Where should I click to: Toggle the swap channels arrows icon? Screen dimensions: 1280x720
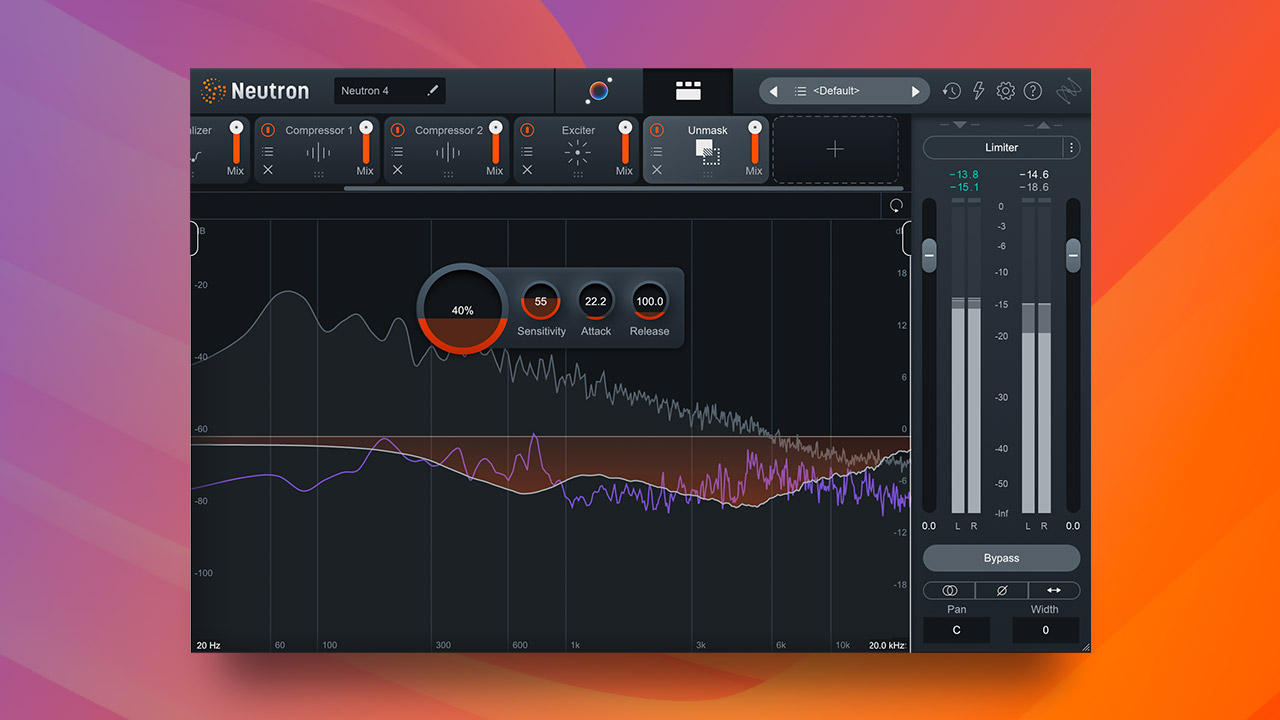coord(1054,591)
